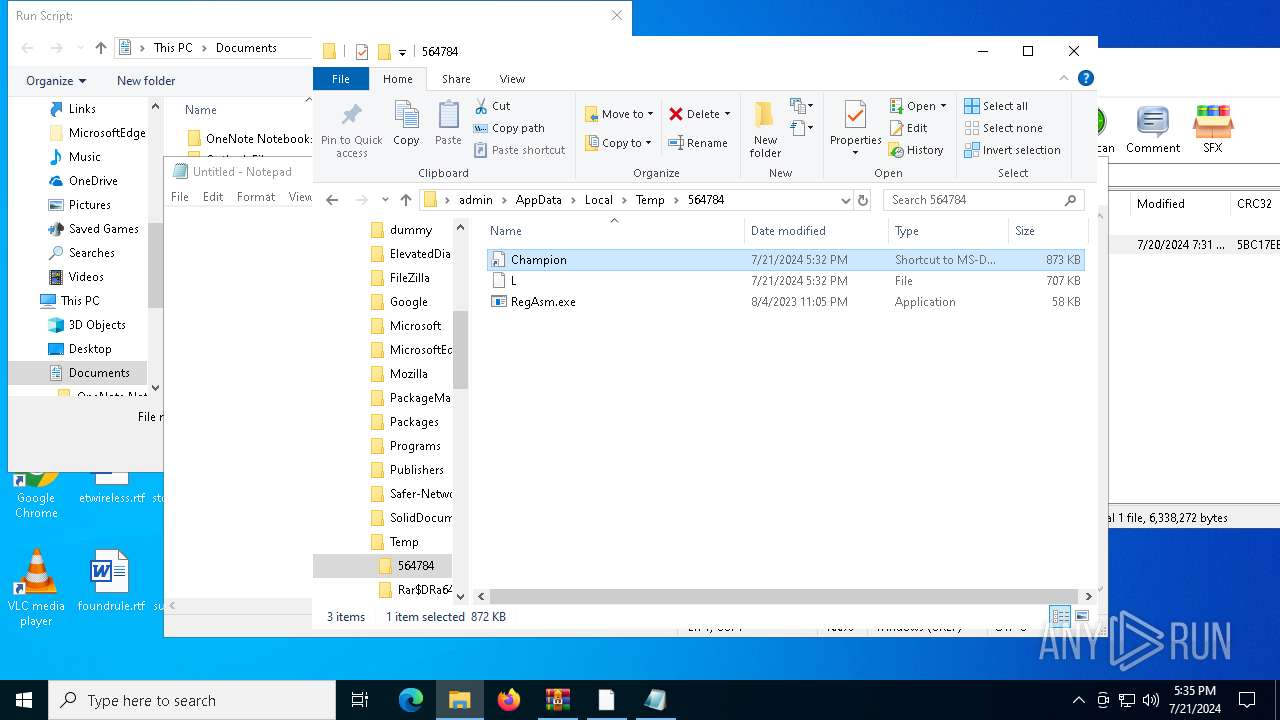Open the File tab in Explorer
Viewport: 1280px width, 720px height.
341,79
